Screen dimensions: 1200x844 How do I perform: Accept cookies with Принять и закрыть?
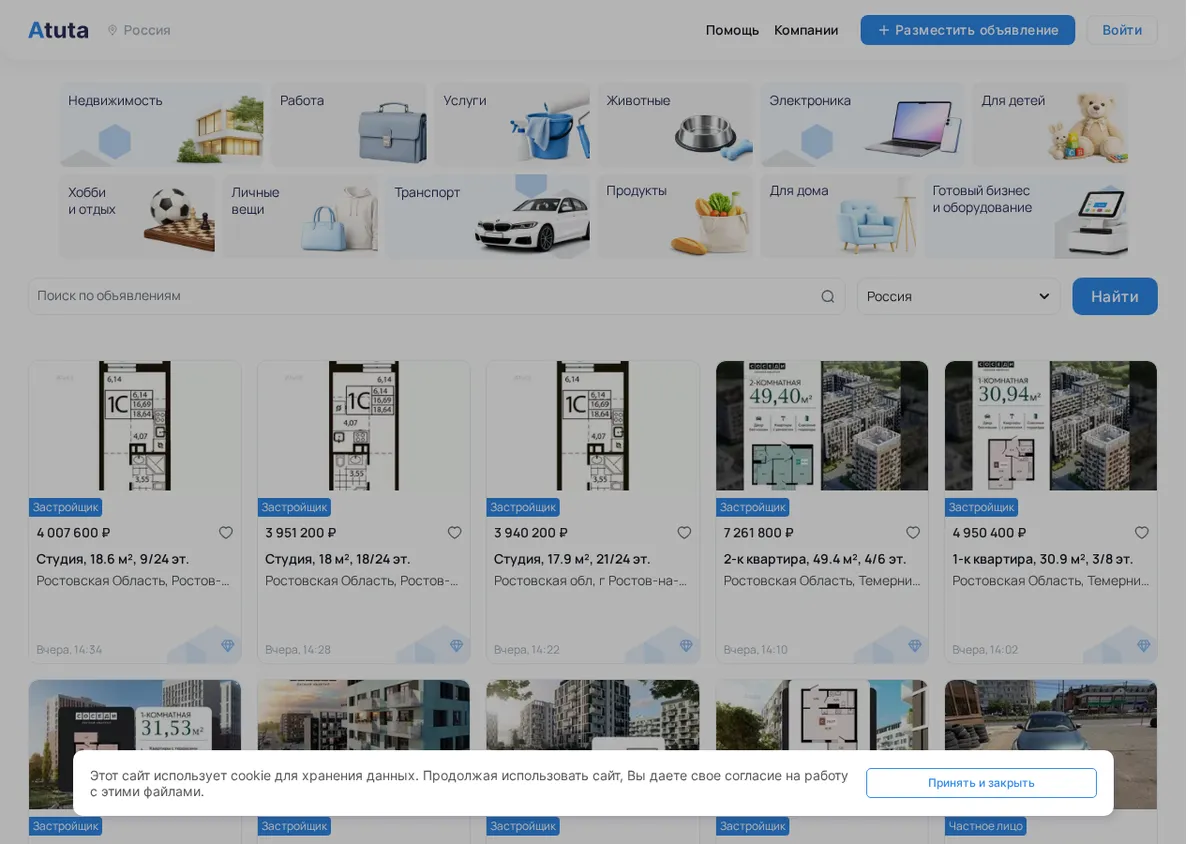[981, 783]
